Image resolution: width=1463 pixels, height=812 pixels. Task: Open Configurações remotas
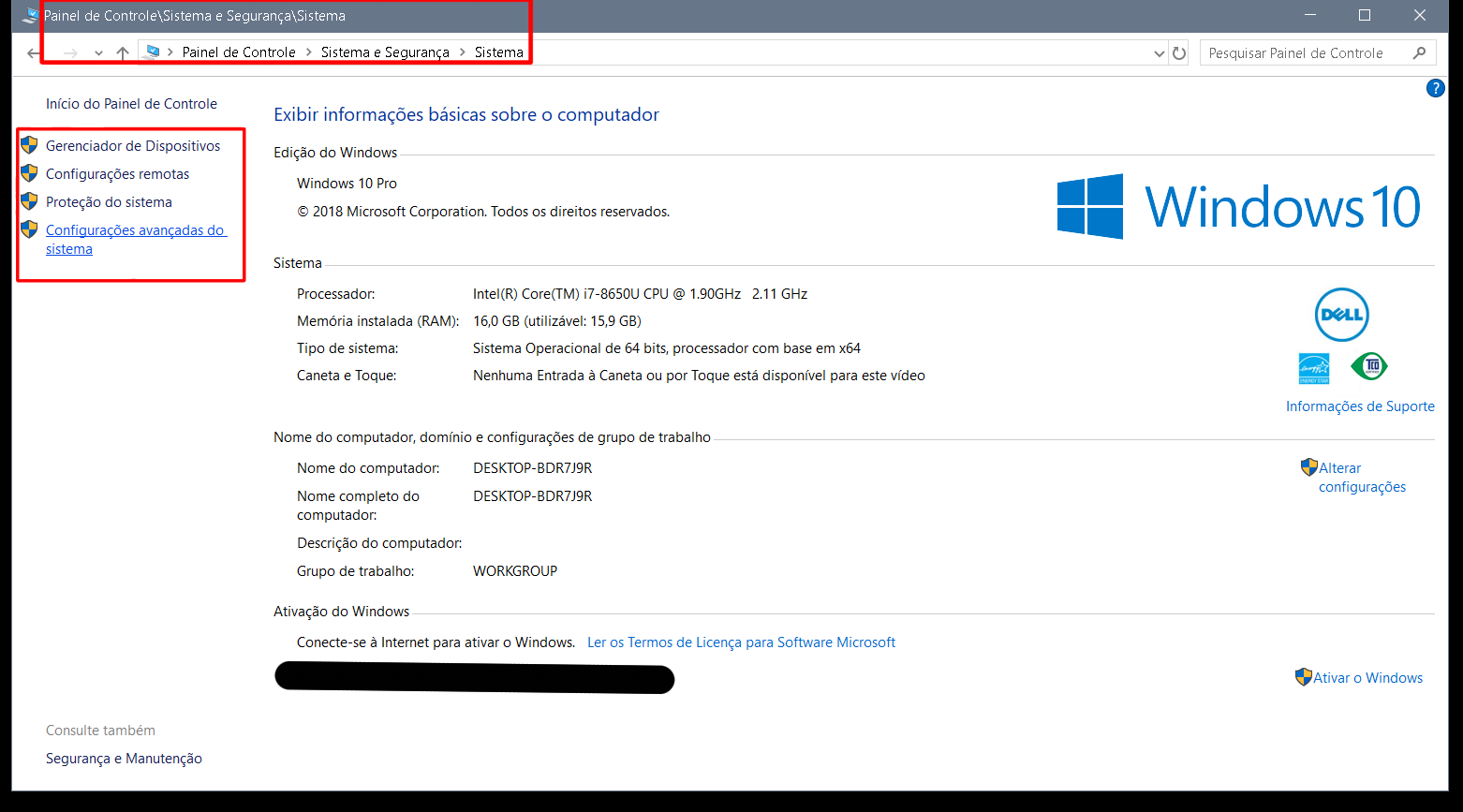coord(117,174)
